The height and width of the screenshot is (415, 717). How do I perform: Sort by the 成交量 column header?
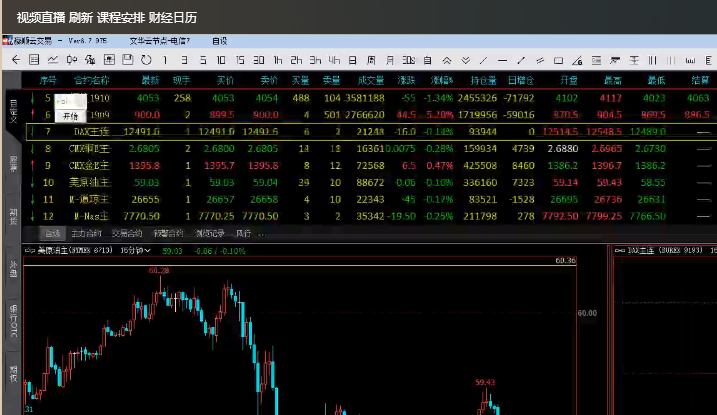pos(371,80)
